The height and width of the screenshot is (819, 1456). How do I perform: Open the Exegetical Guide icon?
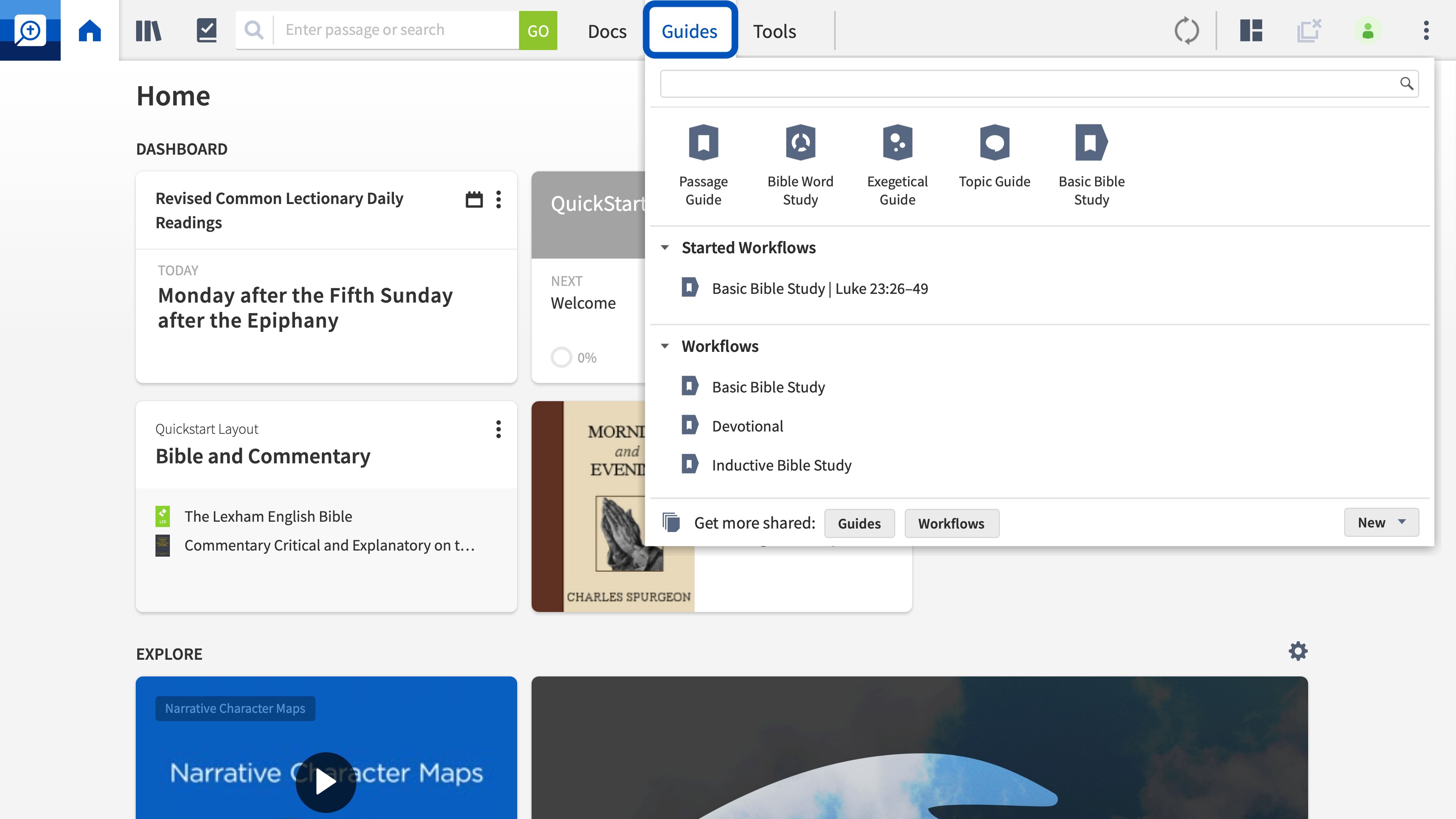[x=897, y=143]
